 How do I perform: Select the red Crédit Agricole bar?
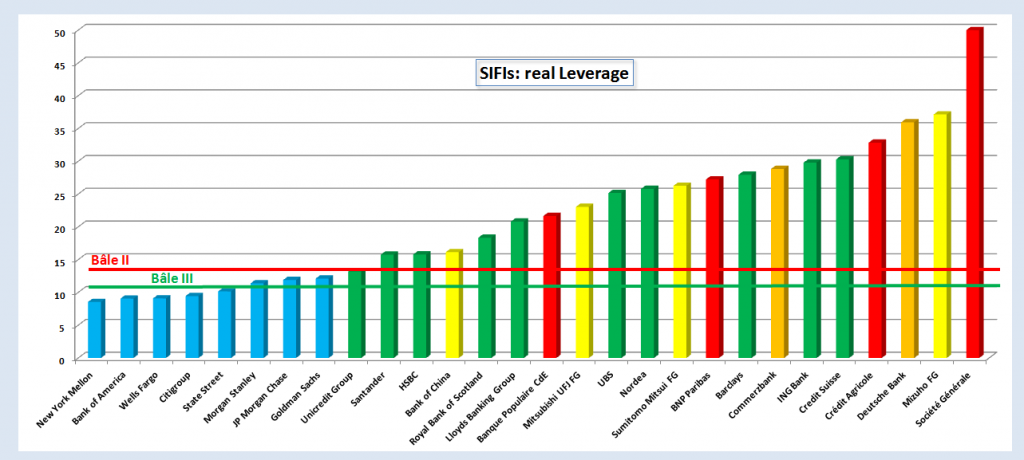pyautogui.click(x=878, y=249)
